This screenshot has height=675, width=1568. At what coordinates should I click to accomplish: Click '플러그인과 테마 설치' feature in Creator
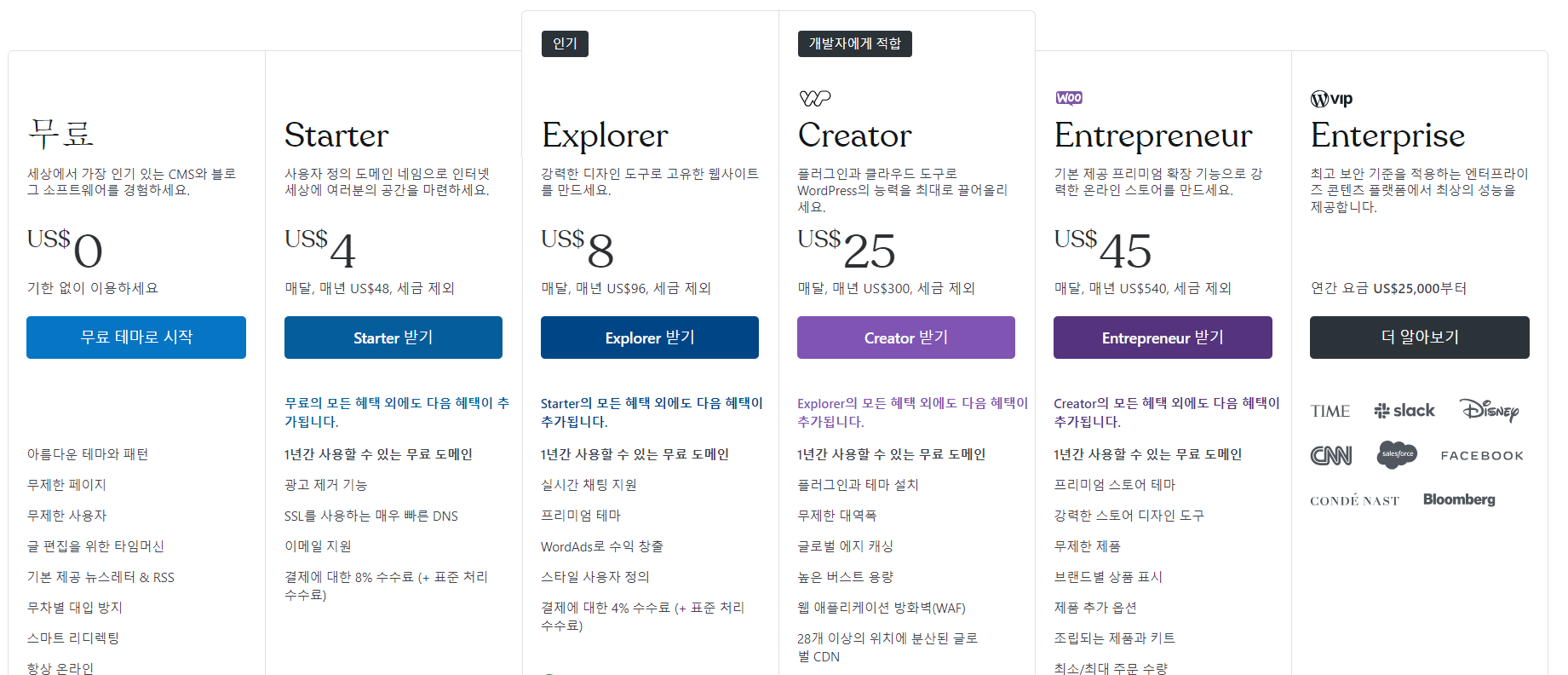click(858, 485)
